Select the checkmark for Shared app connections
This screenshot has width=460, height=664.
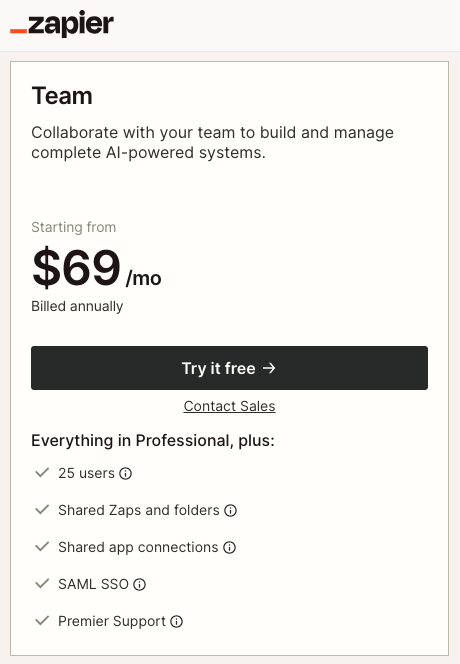pos(42,547)
